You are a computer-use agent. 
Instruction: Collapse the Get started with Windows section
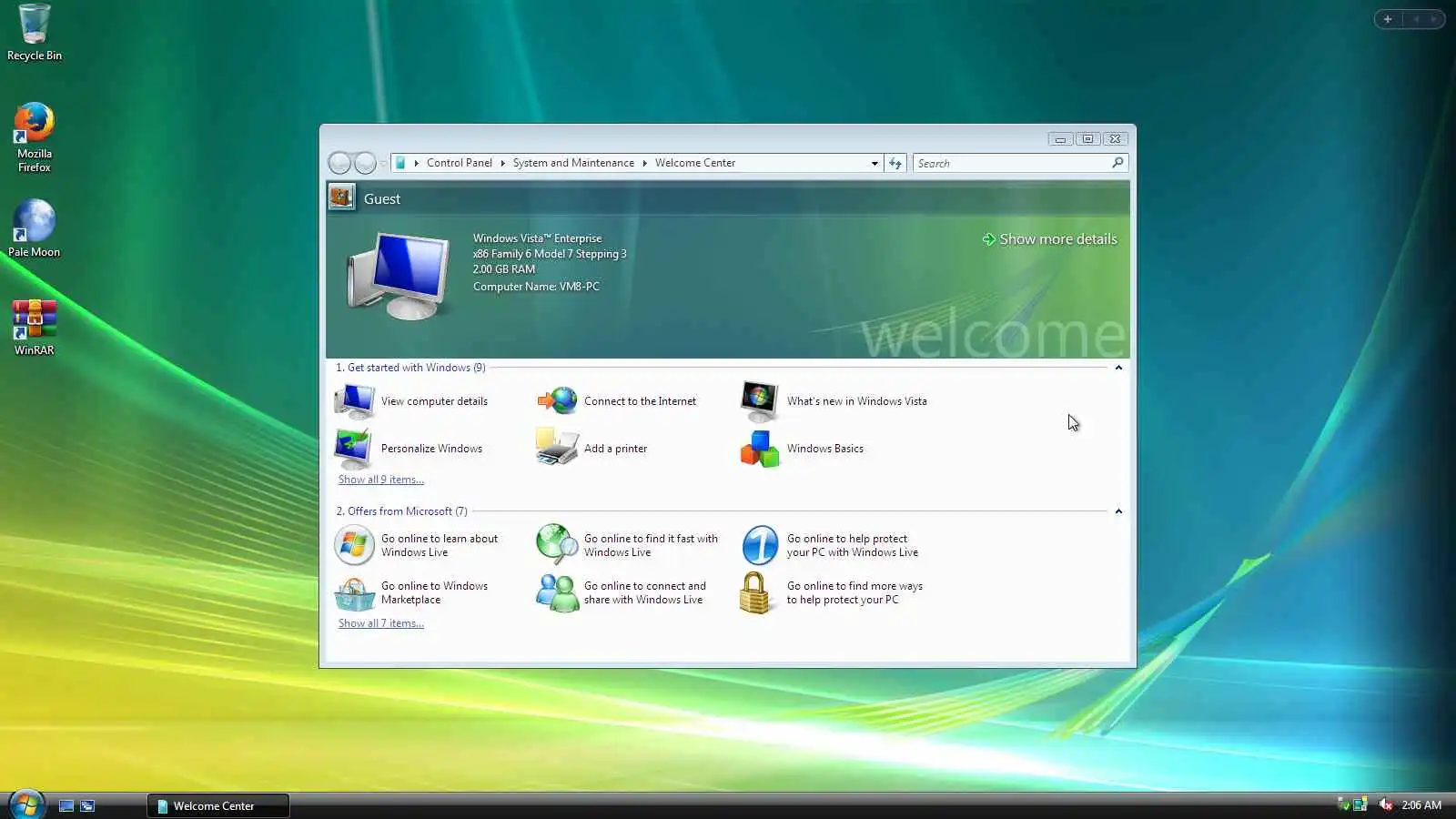click(1118, 368)
